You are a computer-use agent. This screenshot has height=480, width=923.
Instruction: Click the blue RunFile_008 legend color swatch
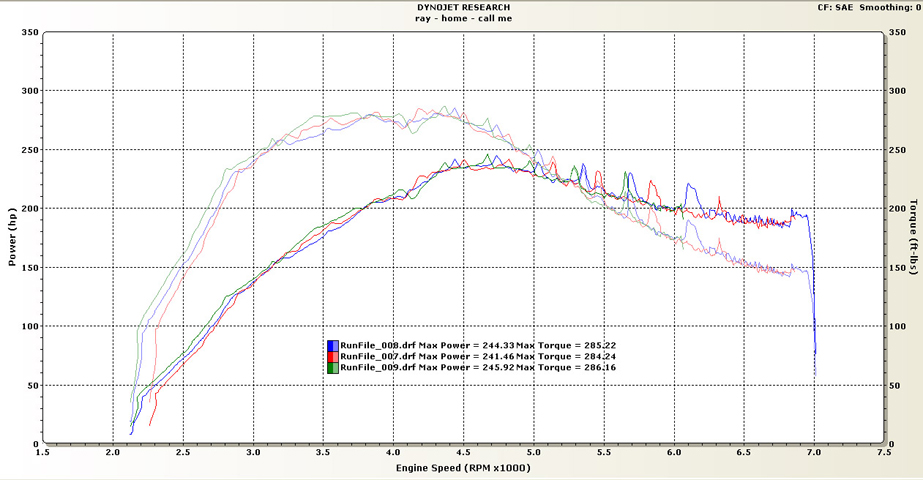coord(333,344)
